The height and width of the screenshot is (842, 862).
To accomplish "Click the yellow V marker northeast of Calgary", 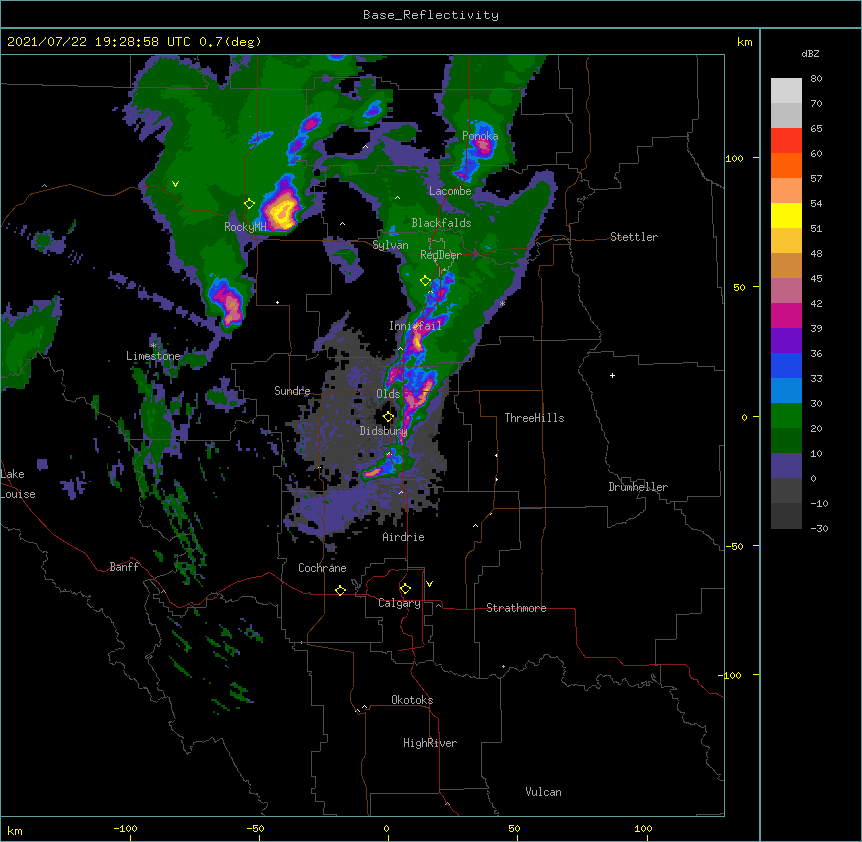I will [x=429, y=584].
